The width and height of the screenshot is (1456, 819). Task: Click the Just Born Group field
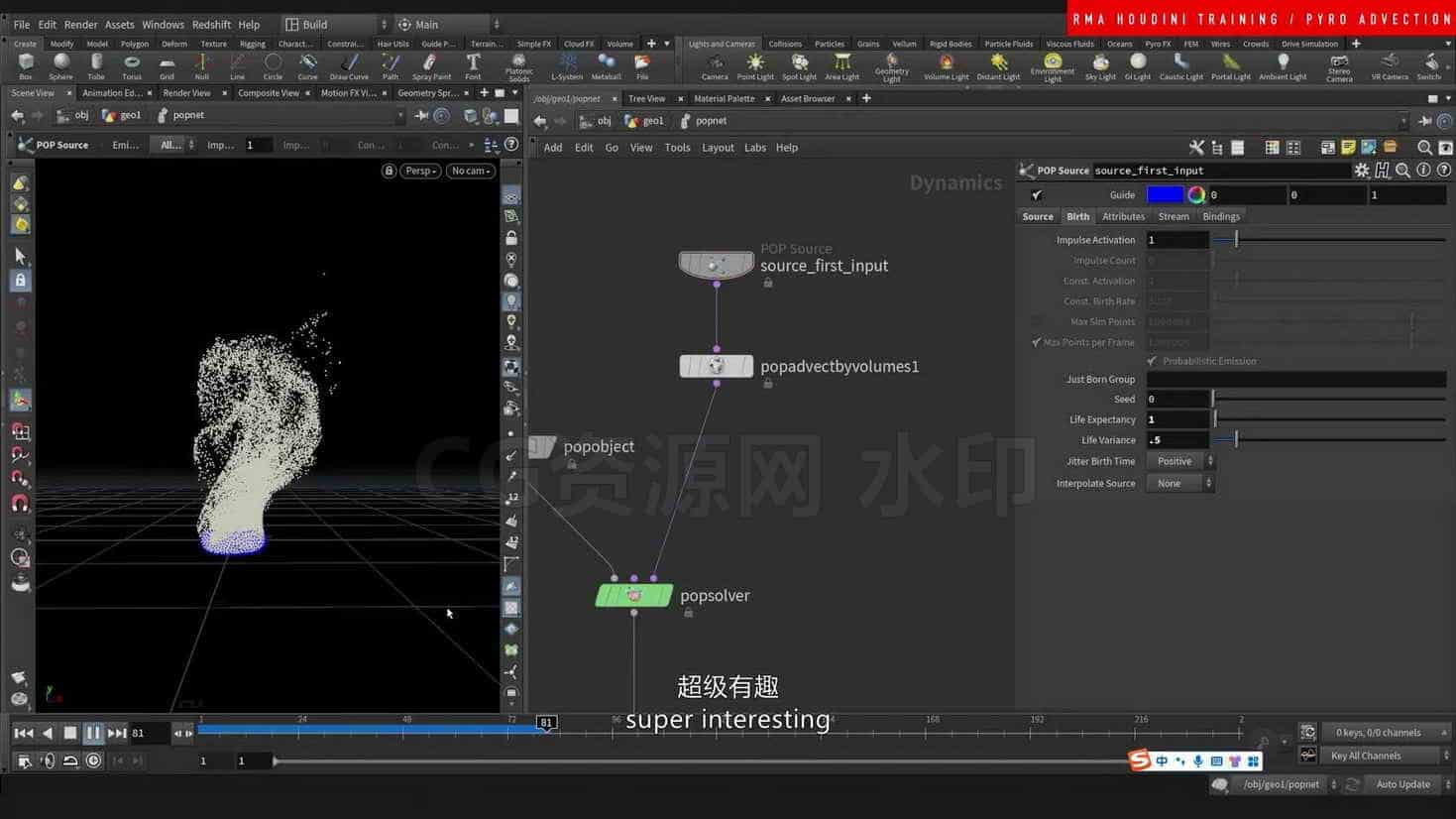(x=1295, y=379)
